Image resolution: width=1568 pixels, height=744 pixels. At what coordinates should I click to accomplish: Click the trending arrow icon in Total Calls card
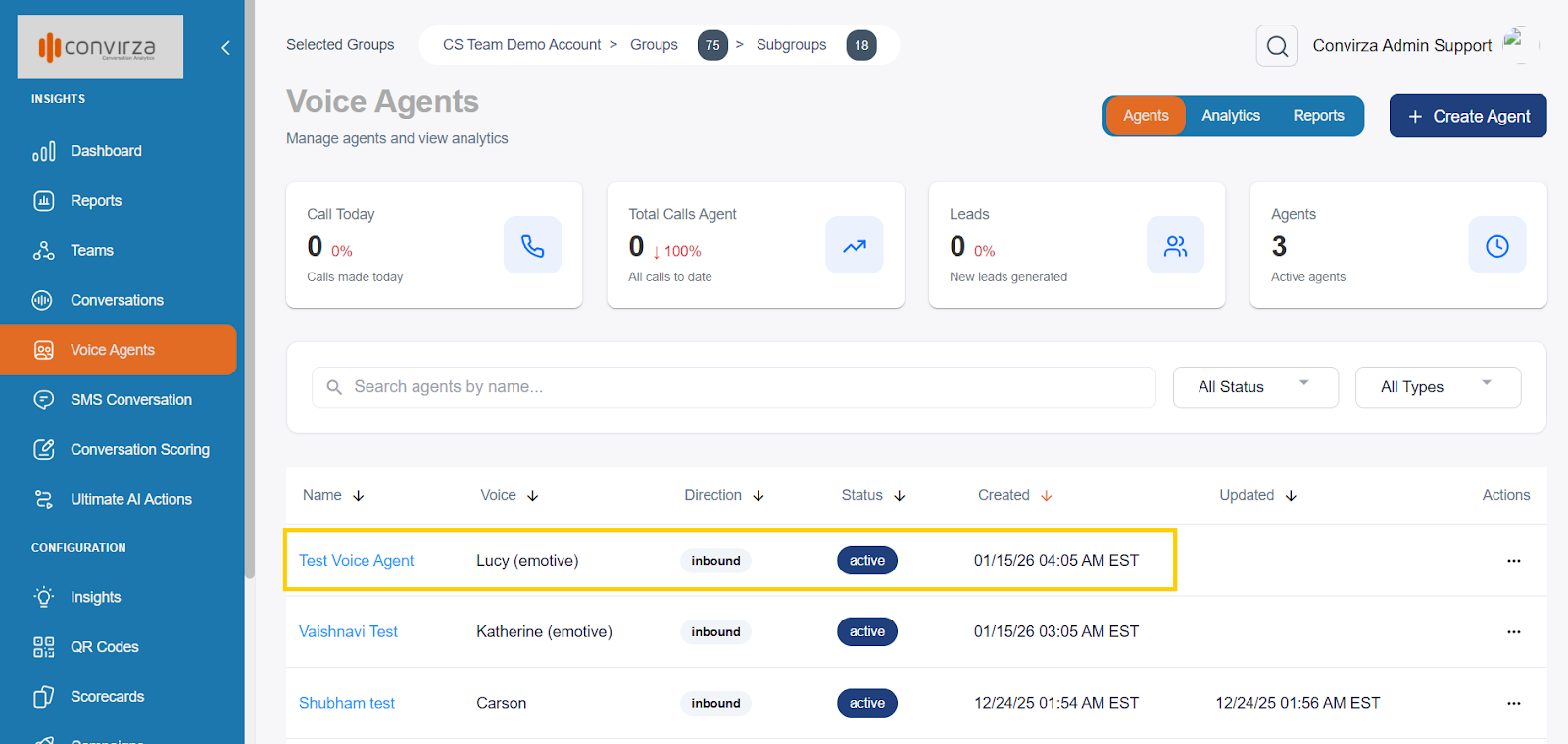coord(854,245)
